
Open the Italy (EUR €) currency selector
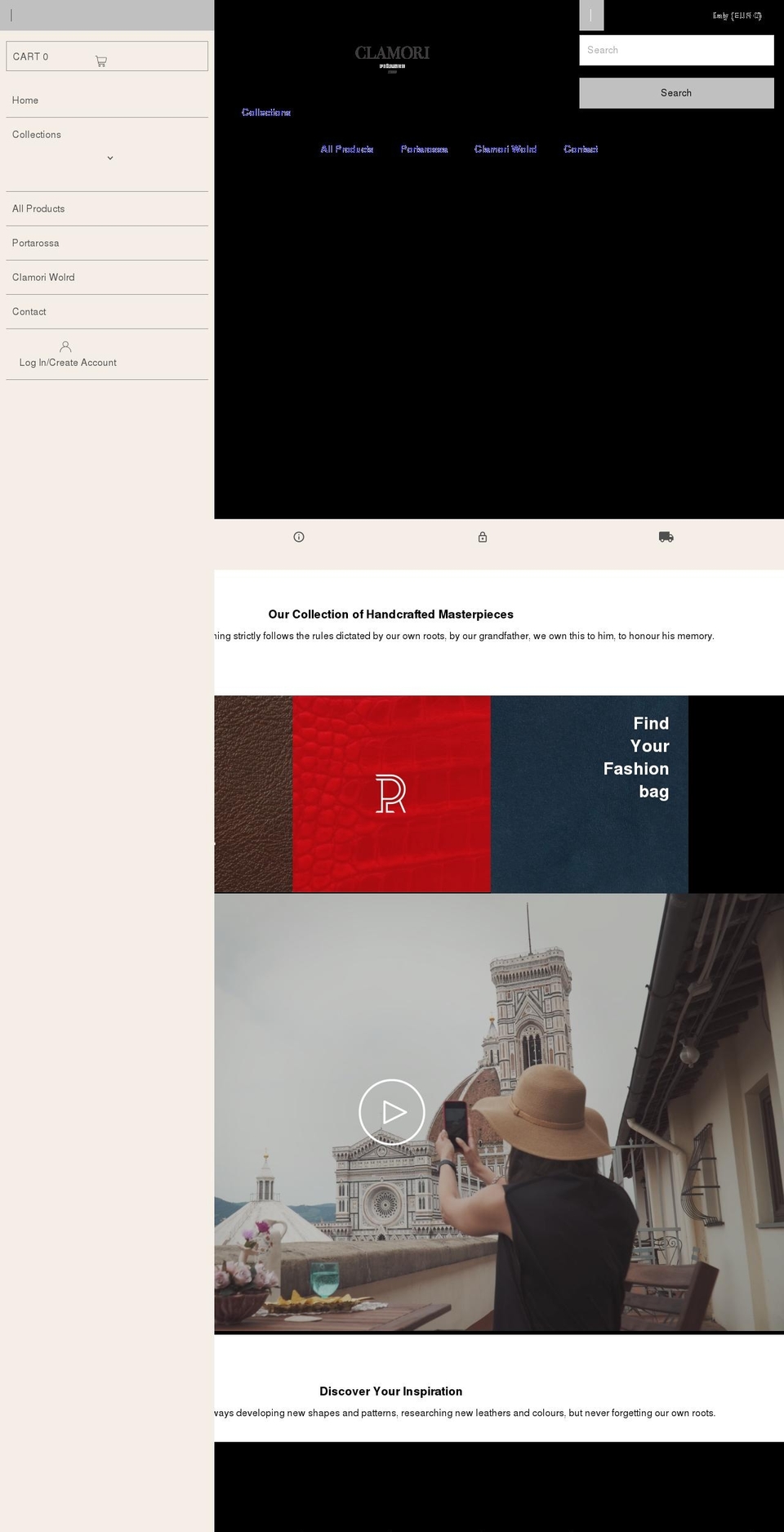(737, 16)
